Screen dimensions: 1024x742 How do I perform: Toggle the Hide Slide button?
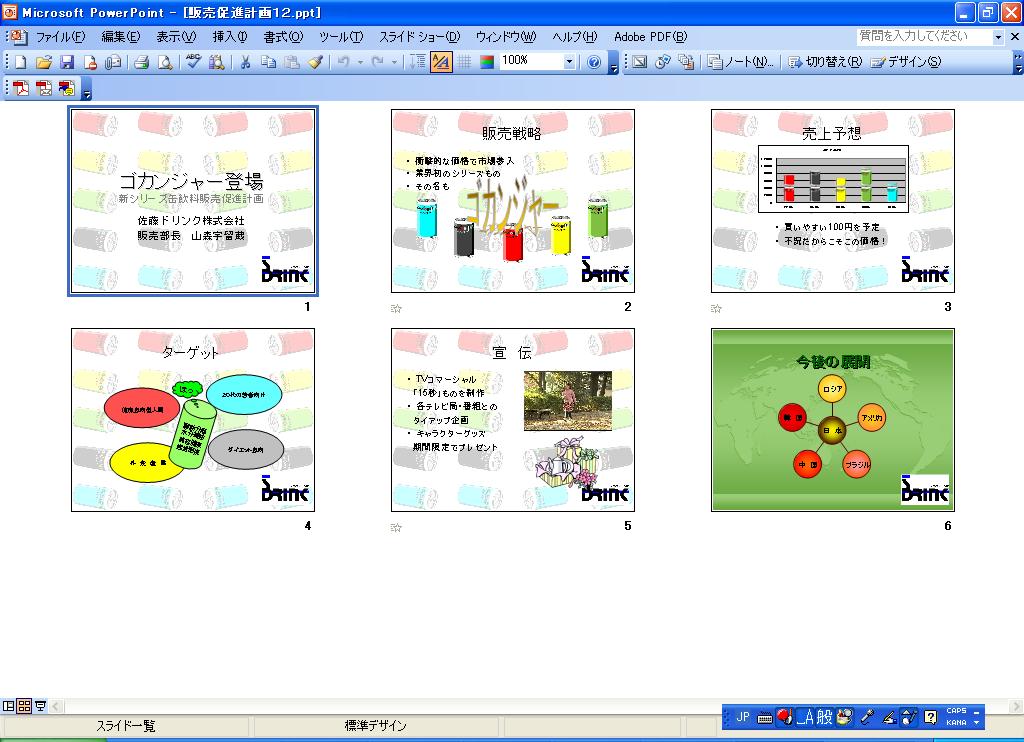click(x=640, y=62)
